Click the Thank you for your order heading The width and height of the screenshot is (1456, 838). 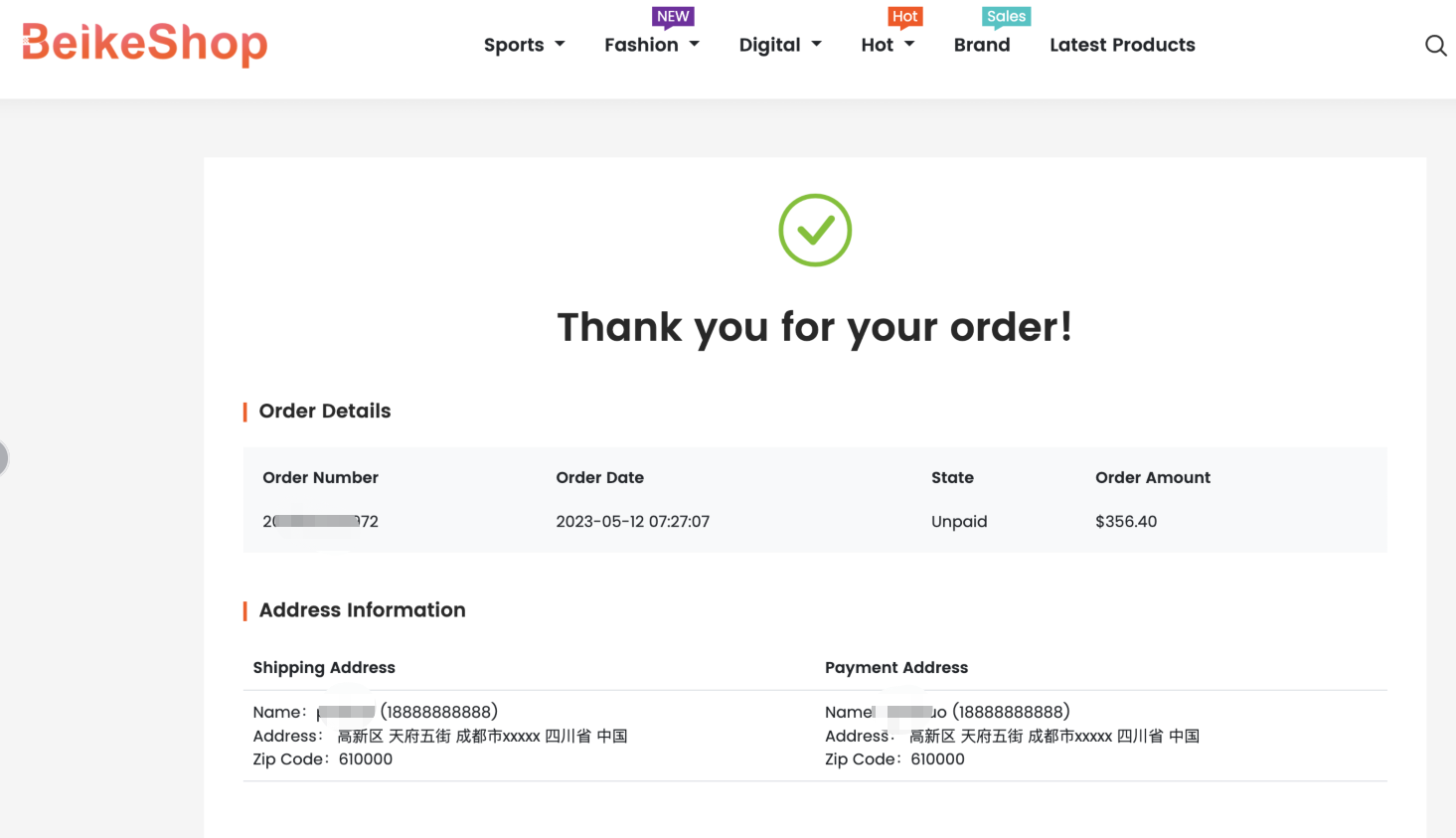pyautogui.click(x=814, y=327)
